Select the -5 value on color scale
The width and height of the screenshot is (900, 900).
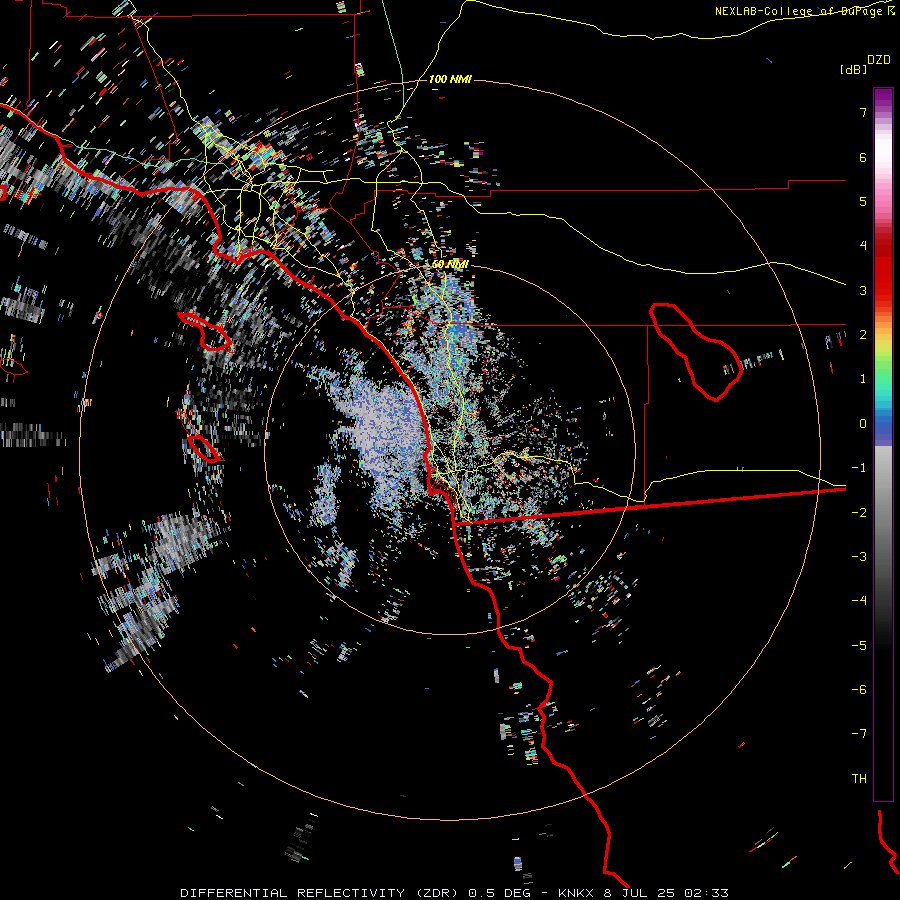click(x=859, y=646)
